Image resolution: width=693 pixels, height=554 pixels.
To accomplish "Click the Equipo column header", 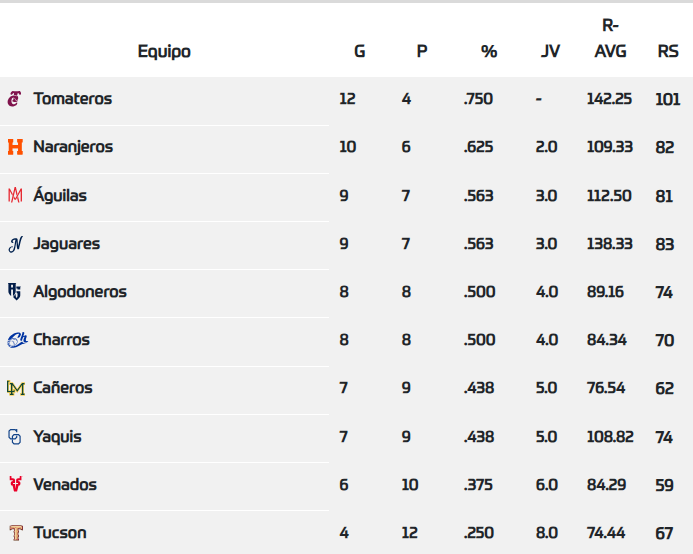I will [164, 51].
